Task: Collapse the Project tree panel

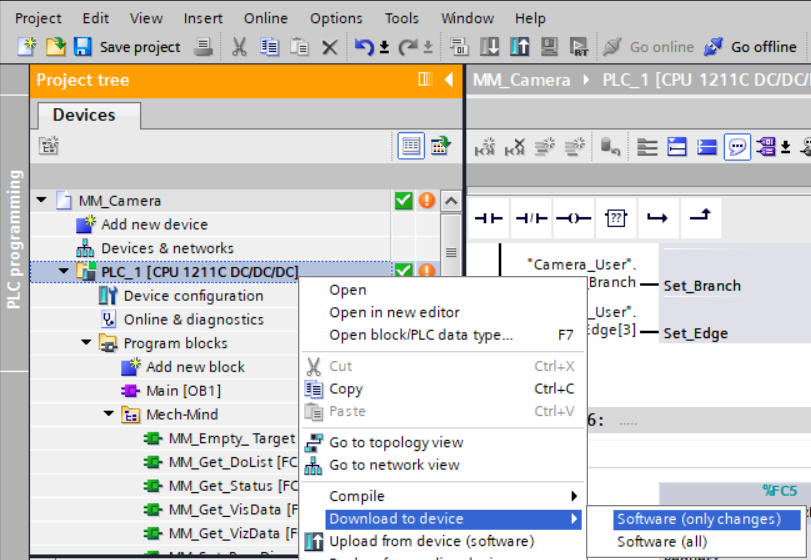Action: (448, 80)
